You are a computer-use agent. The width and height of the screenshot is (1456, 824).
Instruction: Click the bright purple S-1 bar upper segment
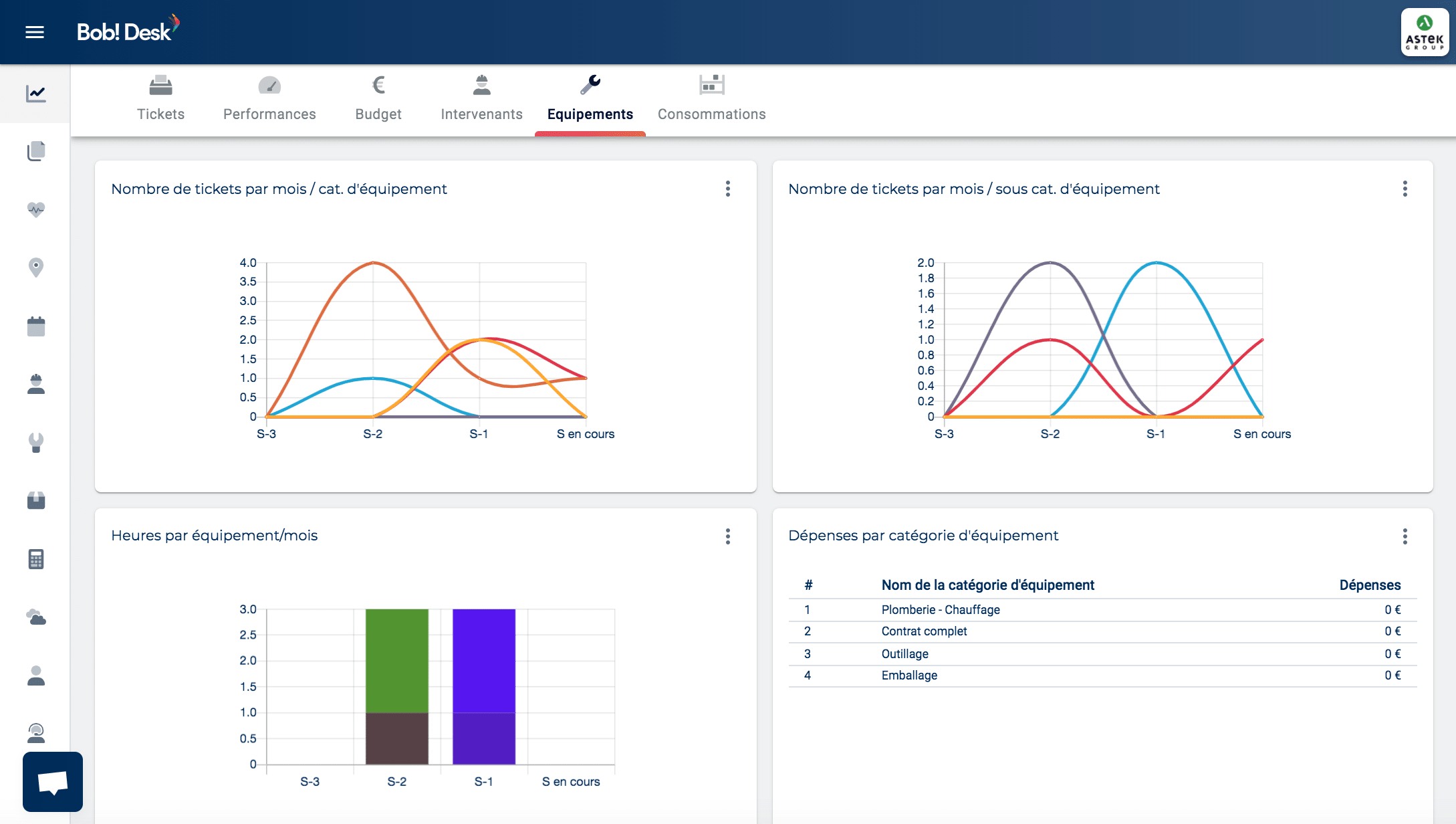pyautogui.click(x=484, y=661)
